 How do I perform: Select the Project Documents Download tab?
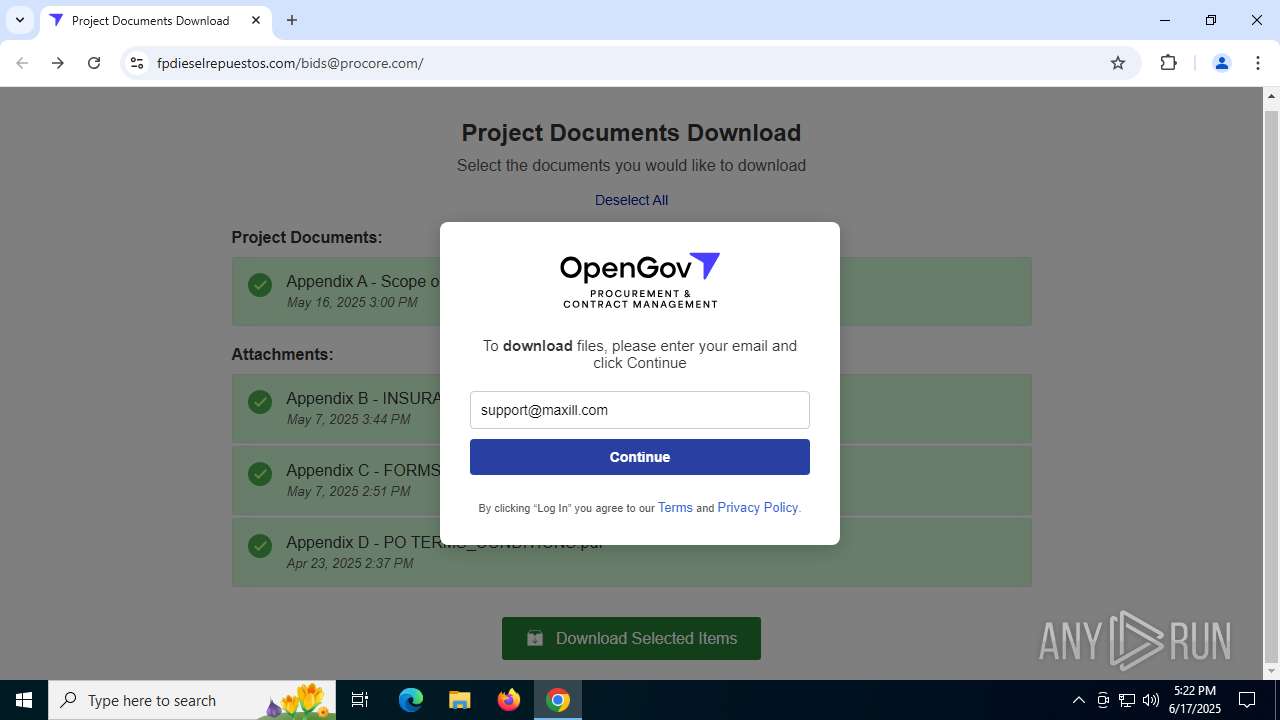pyautogui.click(x=155, y=21)
